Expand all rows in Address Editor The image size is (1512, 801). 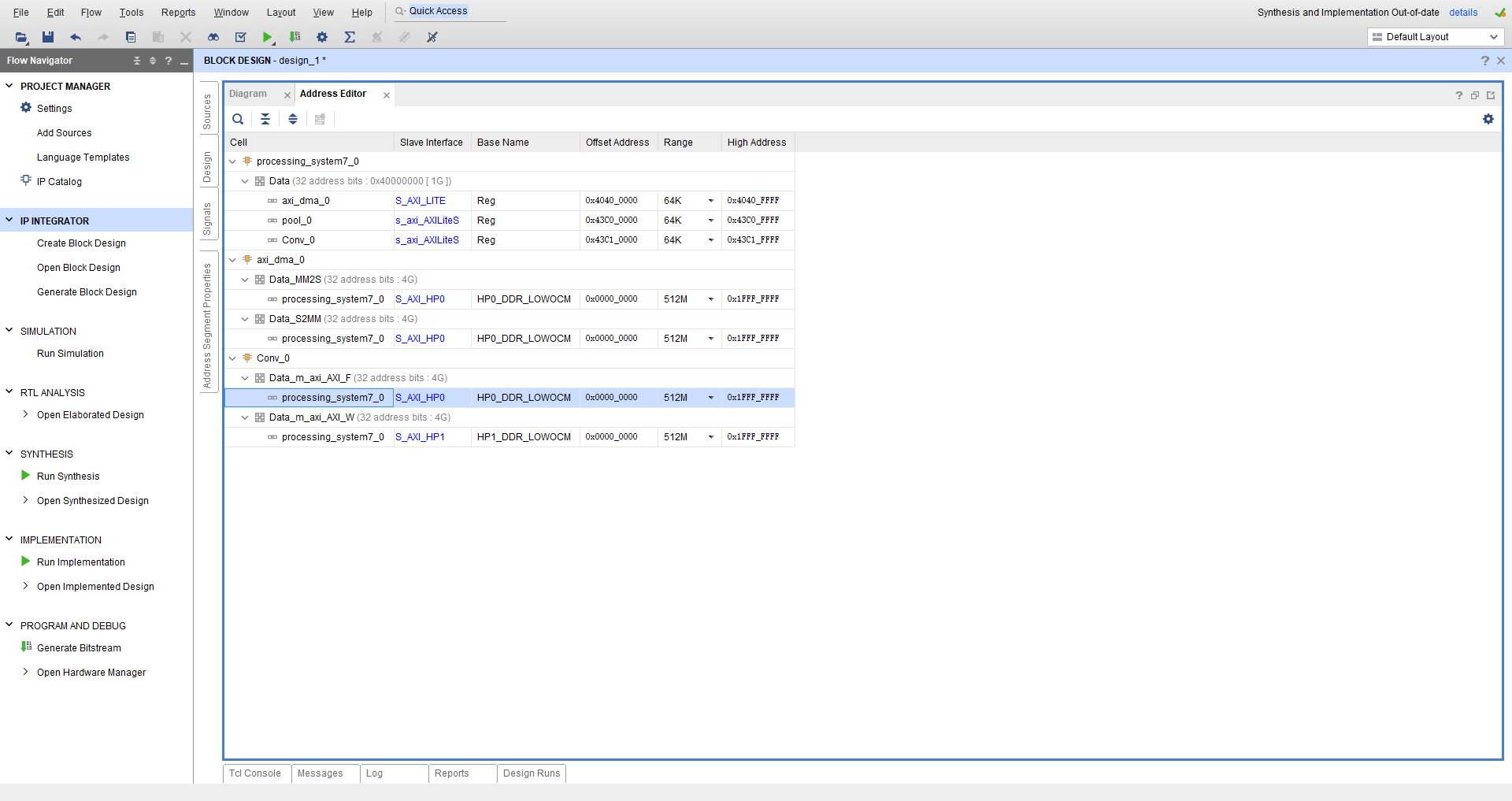coord(293,119)
